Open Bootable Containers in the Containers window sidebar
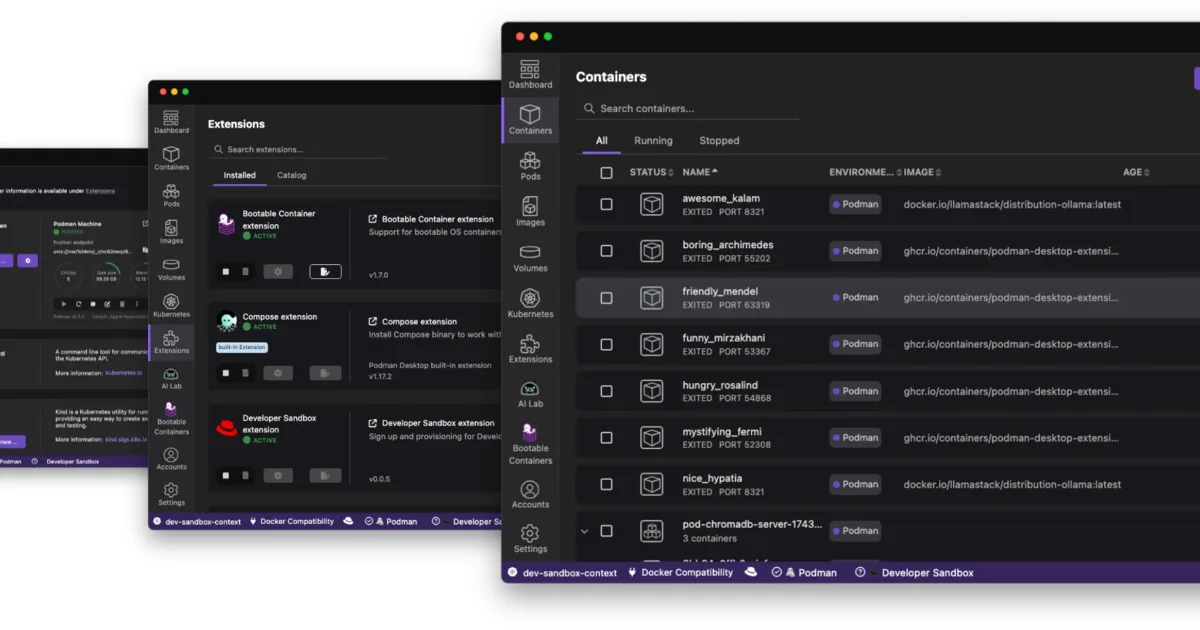The image size is (1200, 630). 530,443
